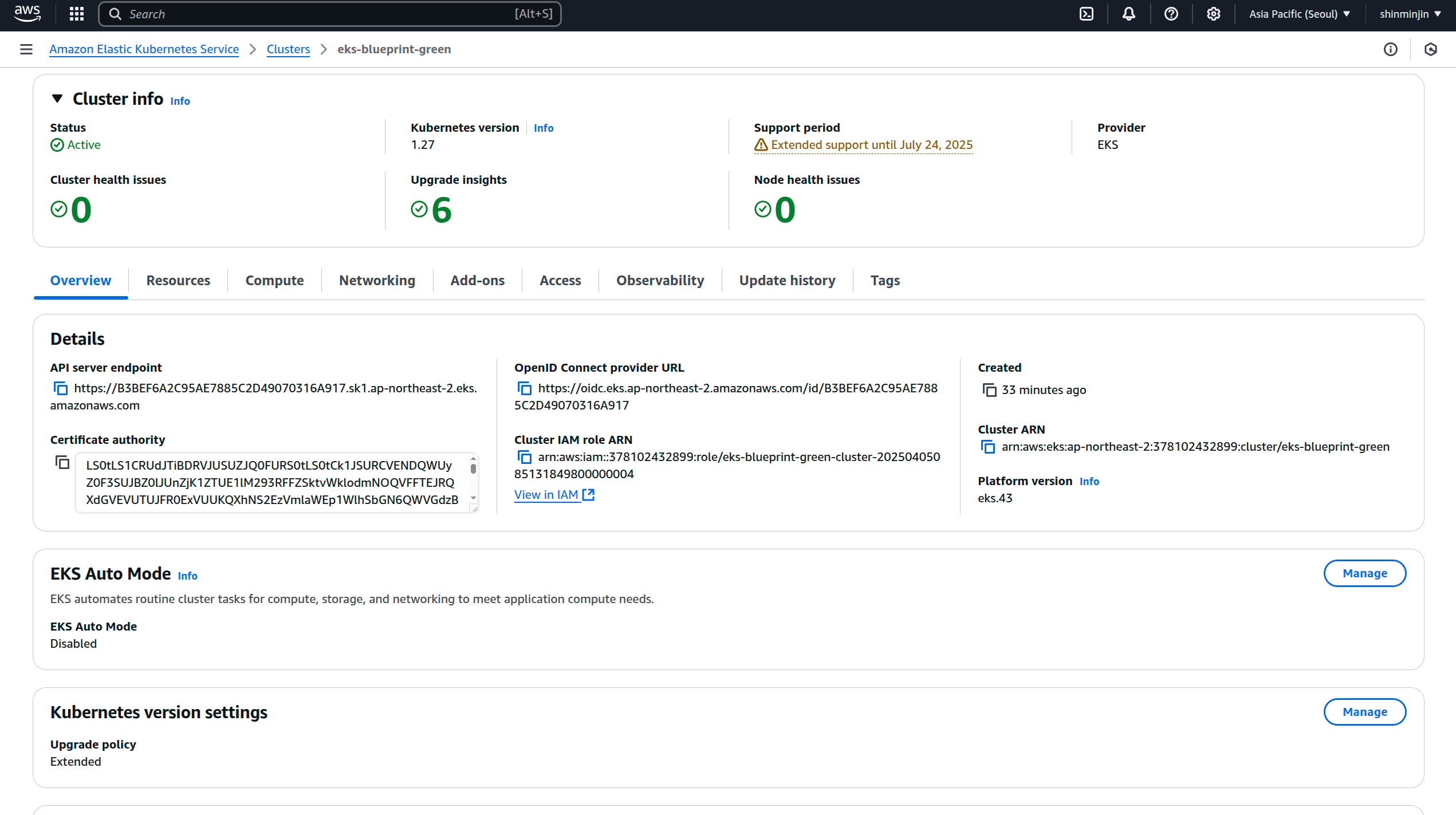Click Manage for Kubernetes version settings
The width and height of the screenshot is (1456, 815).
pos(1364,712)
